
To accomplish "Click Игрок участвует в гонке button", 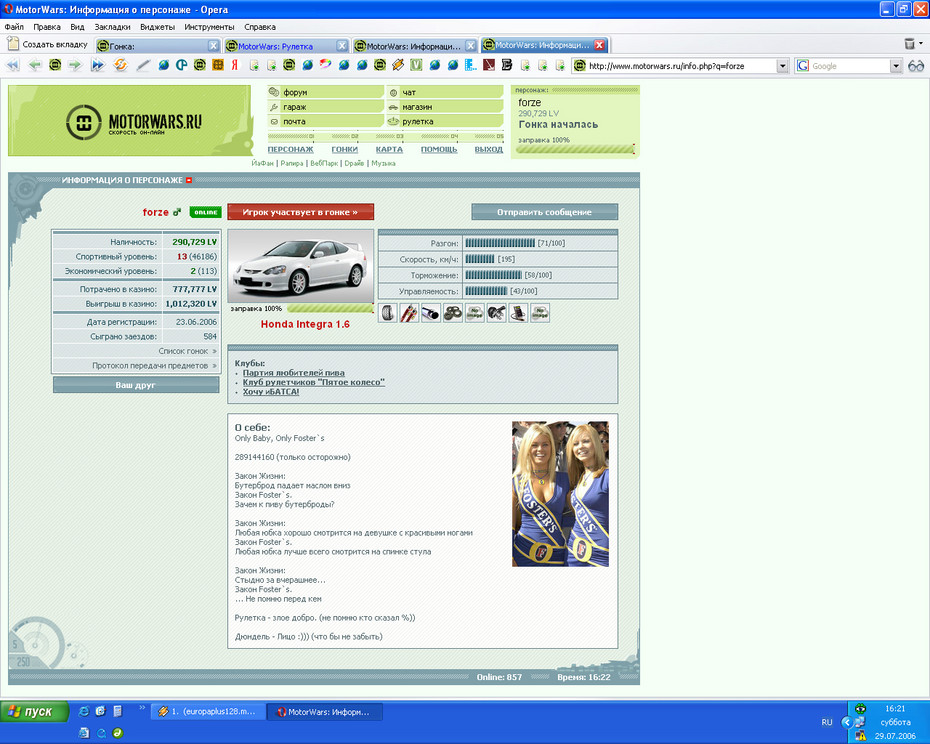I will 301,212.
